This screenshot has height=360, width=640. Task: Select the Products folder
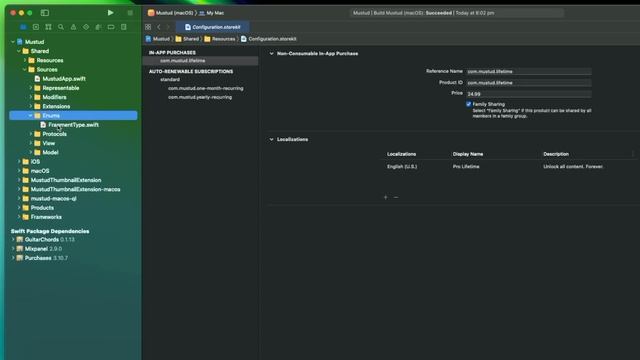tap(42, 208)
